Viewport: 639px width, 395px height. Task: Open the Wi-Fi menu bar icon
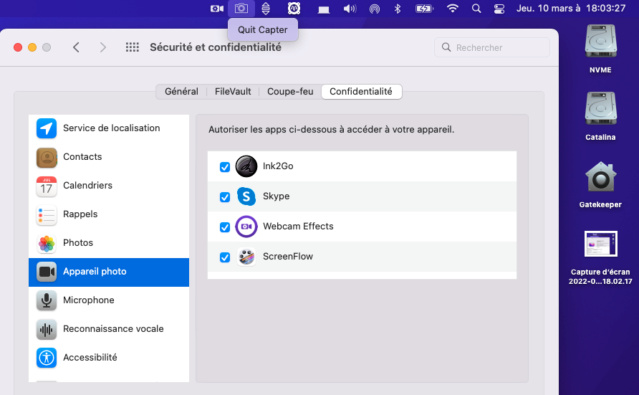tap(452, 8)
